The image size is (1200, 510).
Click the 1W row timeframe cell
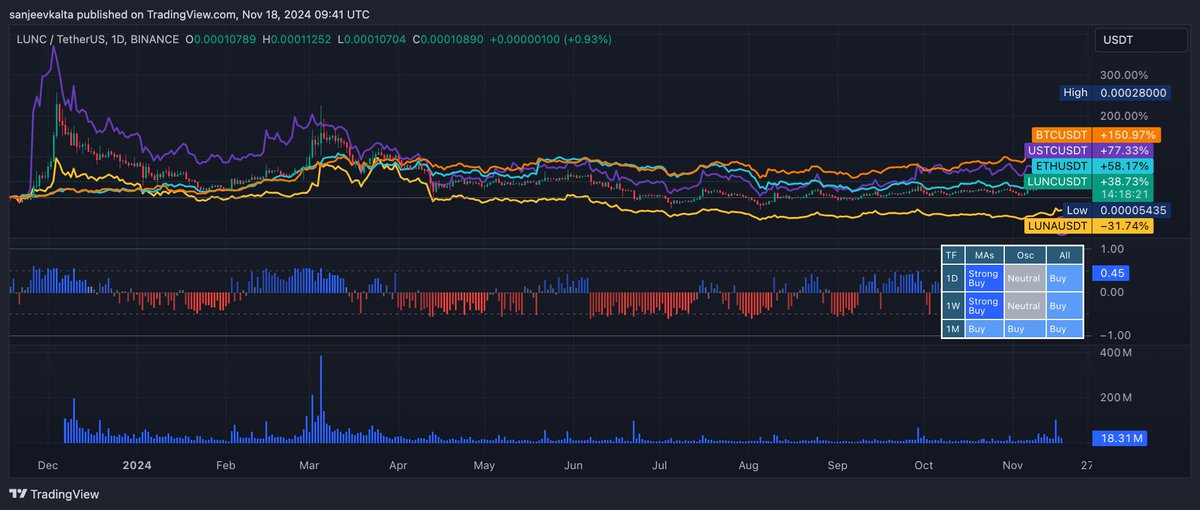tap(954, 306)
